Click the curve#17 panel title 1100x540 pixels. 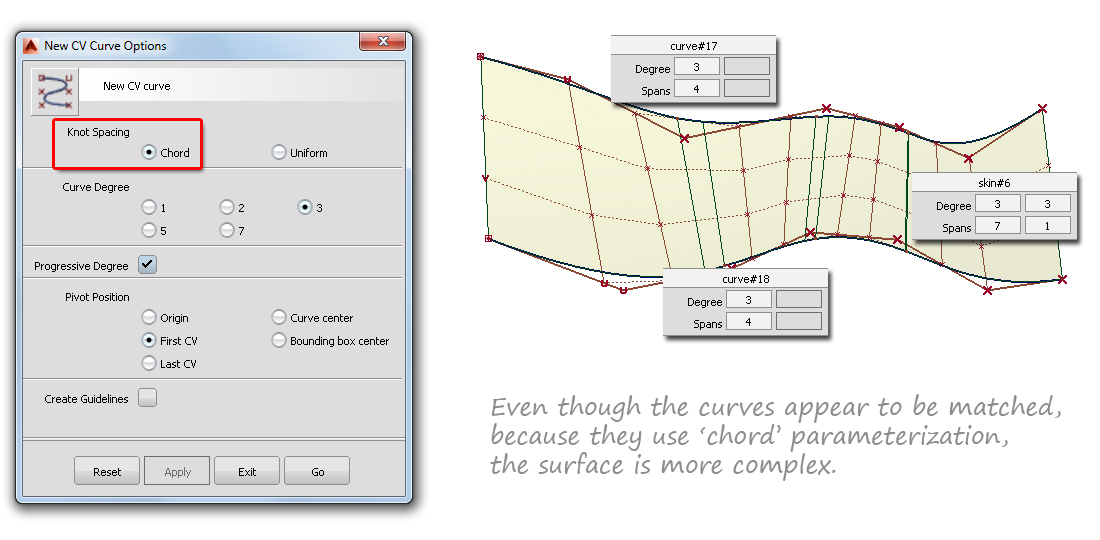[x=693, y=46]
